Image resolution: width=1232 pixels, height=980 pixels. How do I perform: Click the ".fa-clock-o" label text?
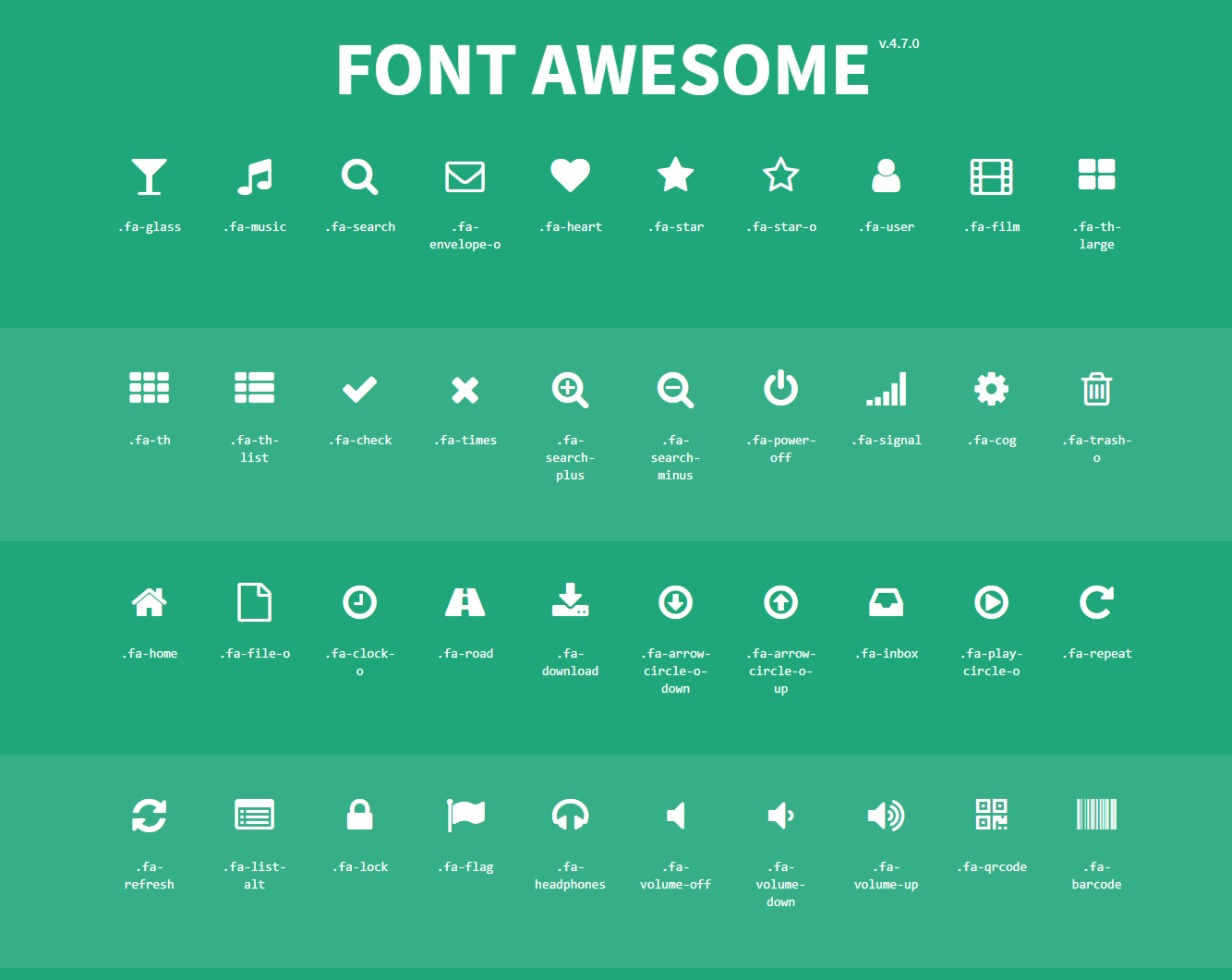click(360, 662)
